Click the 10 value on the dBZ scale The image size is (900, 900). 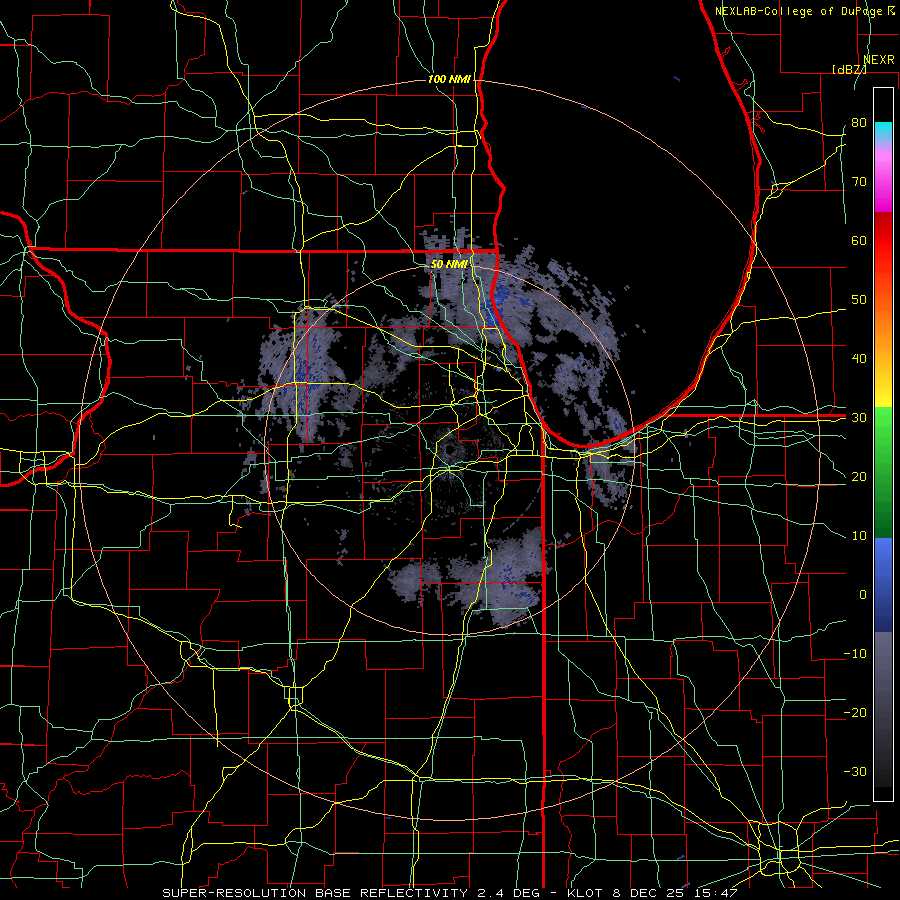(859, 536)
